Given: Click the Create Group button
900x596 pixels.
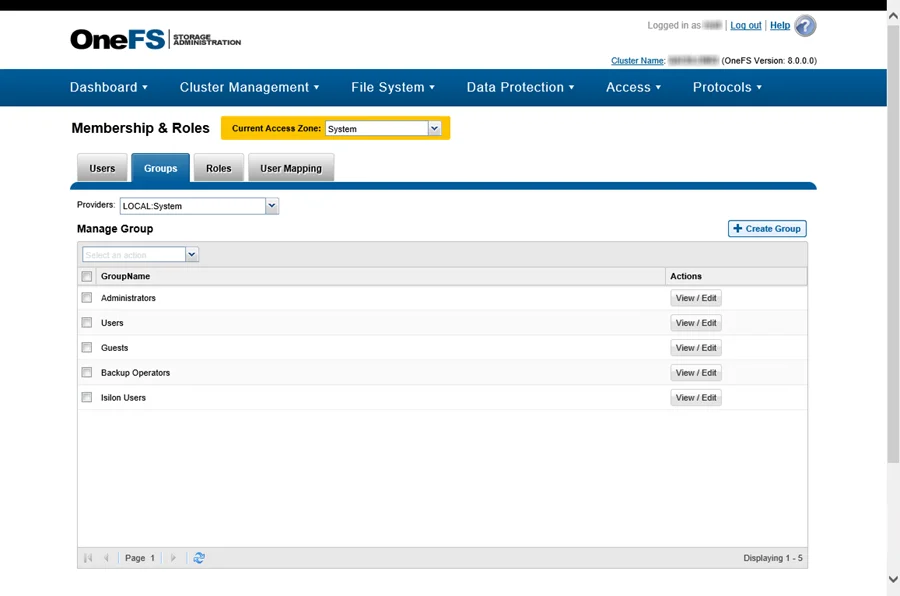Looking at the screenshot, I should click(767, 229).
